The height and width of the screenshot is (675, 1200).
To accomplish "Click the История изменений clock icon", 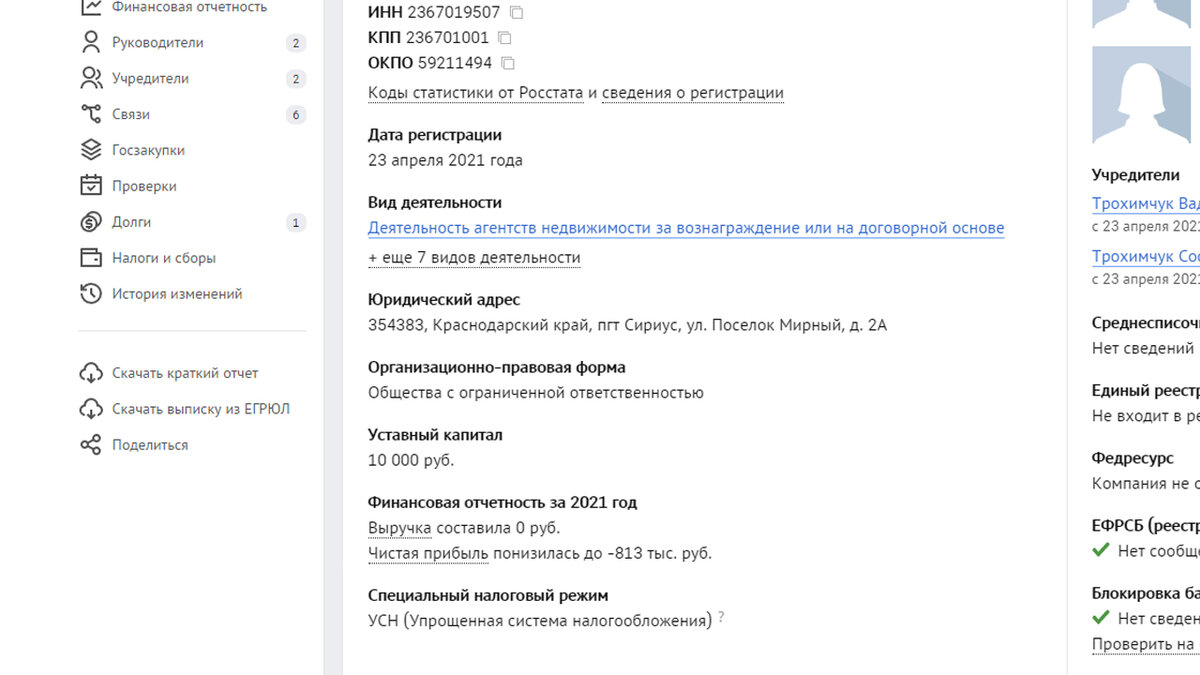I will [x=91, y=294].
